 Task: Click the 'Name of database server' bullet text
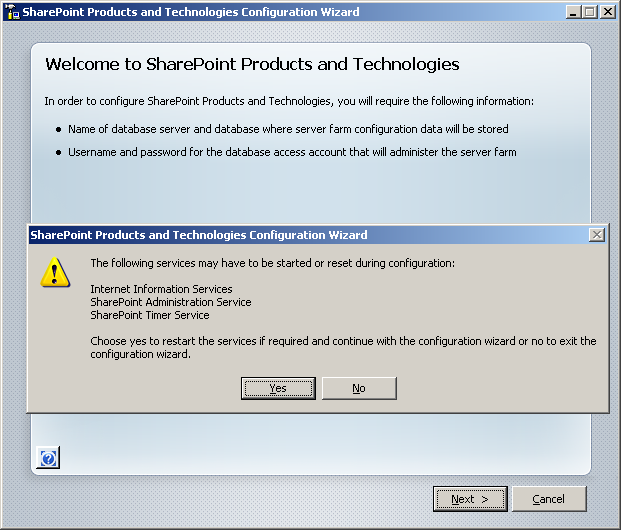click(x=288, y=129)
